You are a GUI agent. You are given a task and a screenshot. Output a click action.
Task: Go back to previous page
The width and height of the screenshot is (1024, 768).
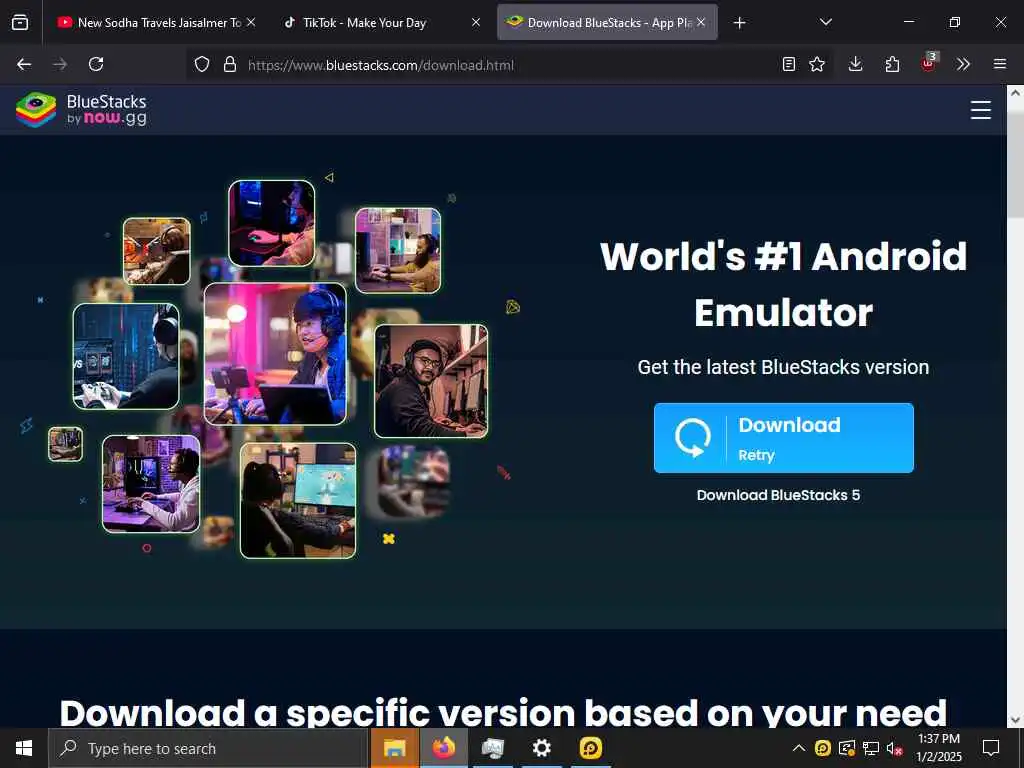[24, 64]
